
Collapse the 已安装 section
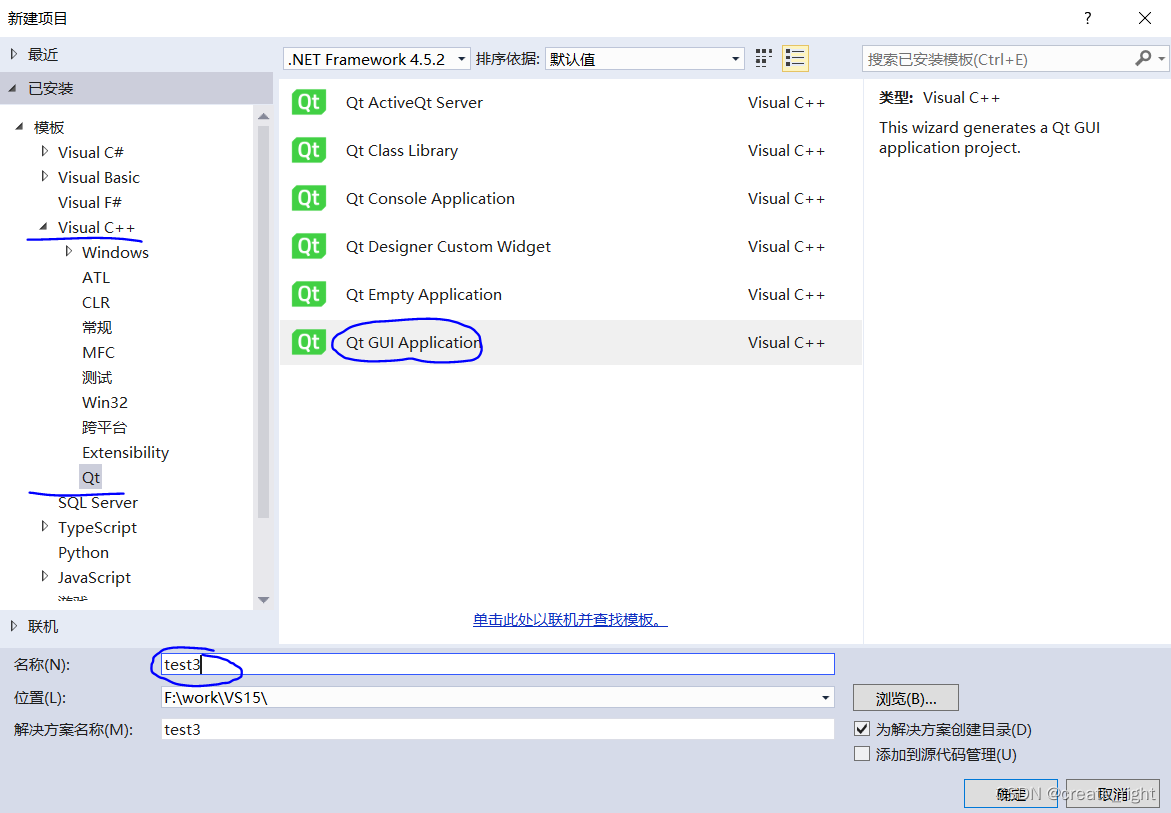(13, 88)
